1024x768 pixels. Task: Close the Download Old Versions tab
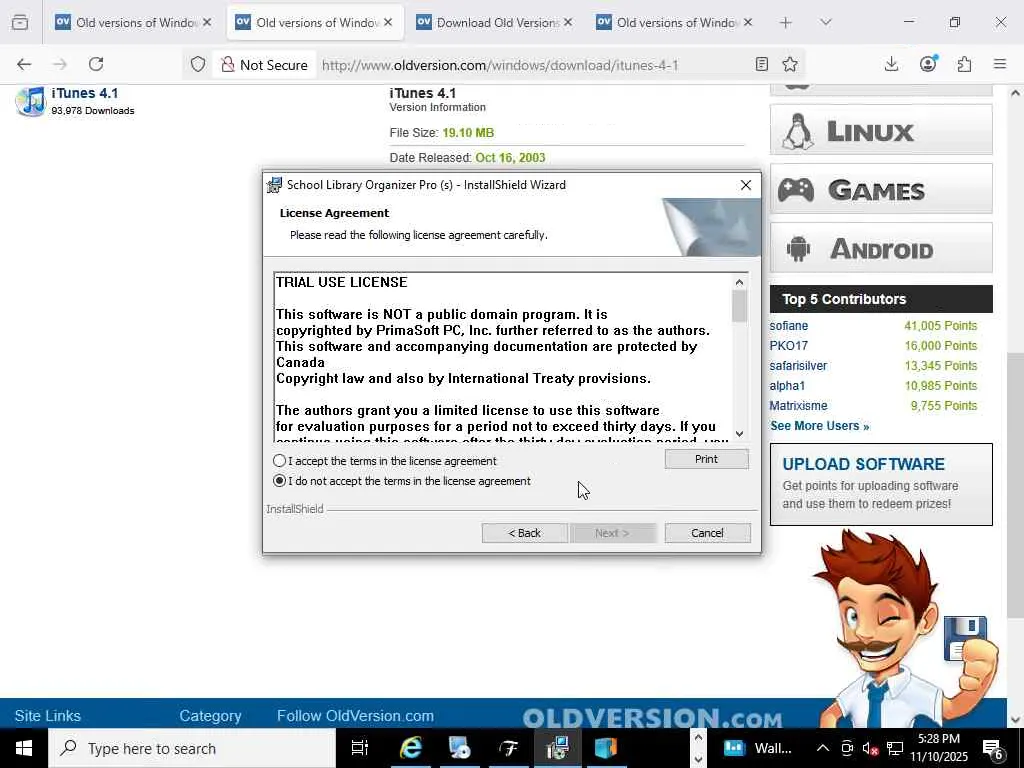click(x=568, y=22)
